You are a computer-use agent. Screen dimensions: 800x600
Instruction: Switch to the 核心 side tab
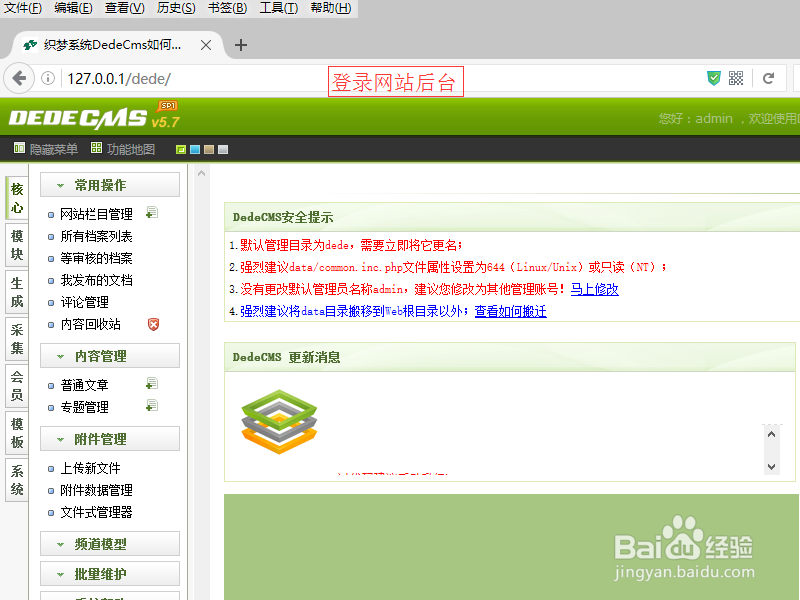[x=17, y=198]
